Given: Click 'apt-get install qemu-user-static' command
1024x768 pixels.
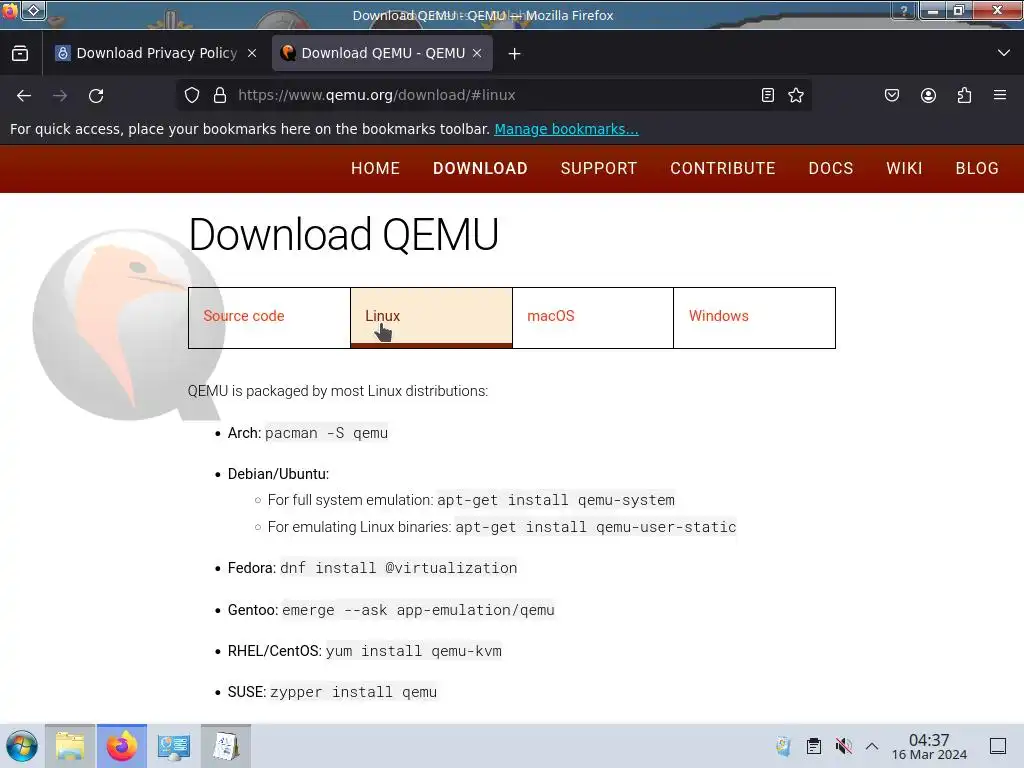Looking at the screenshot, I should 596,527.
